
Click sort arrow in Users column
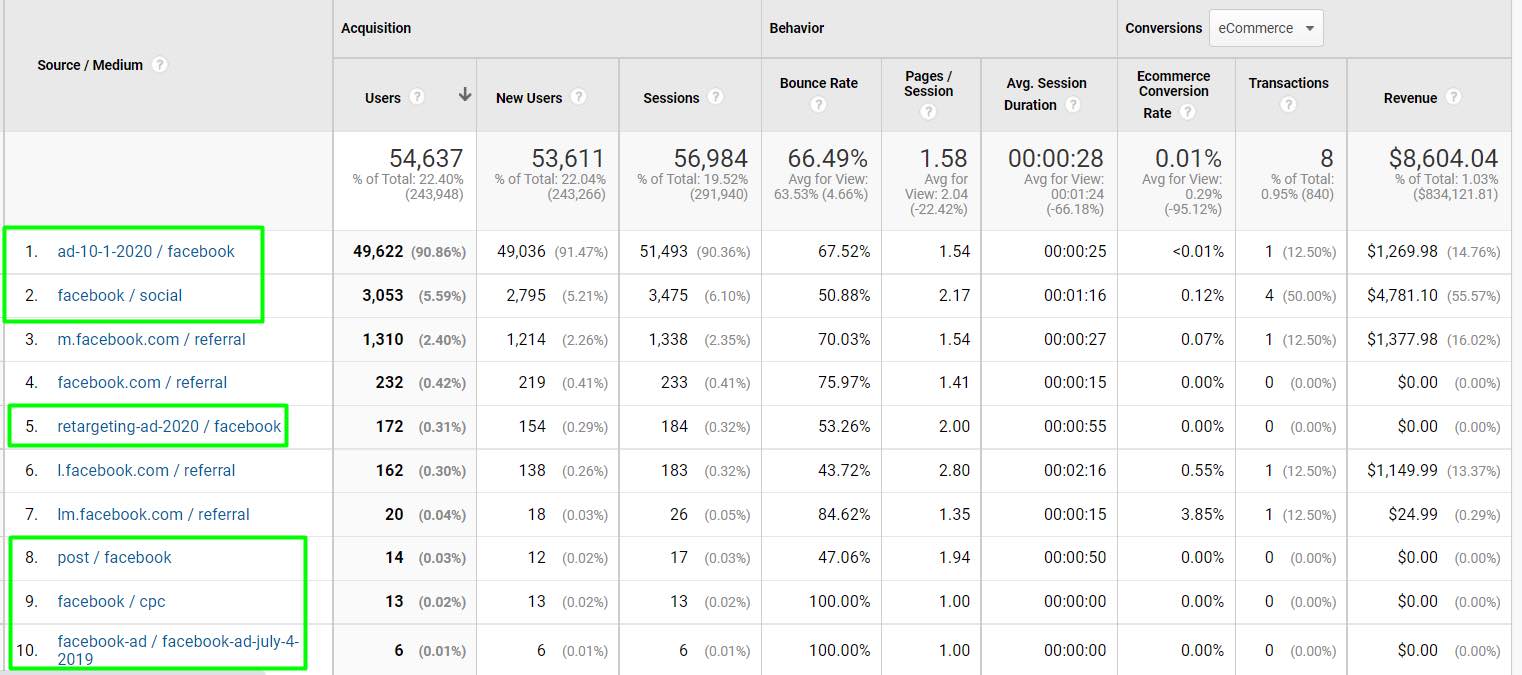click(465, 96)
